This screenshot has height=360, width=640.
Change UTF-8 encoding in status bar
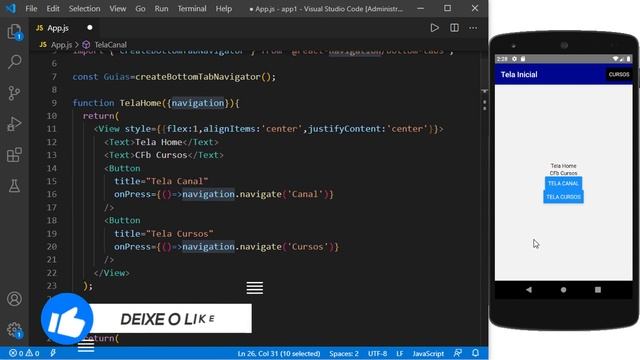pyautogui.click(x=378, y=353)
